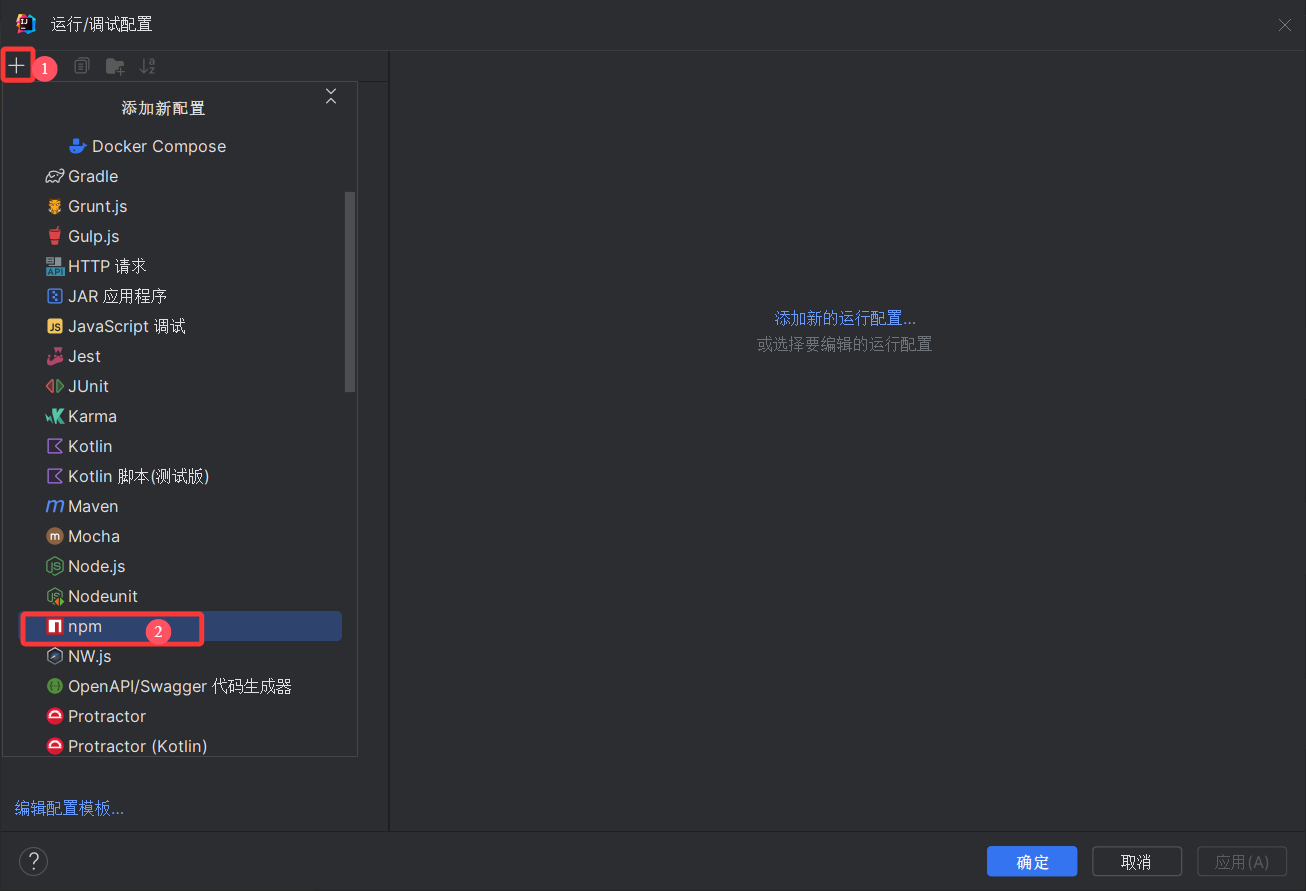Select the Nodeunit icon
1306x891 pixels.
55,596
